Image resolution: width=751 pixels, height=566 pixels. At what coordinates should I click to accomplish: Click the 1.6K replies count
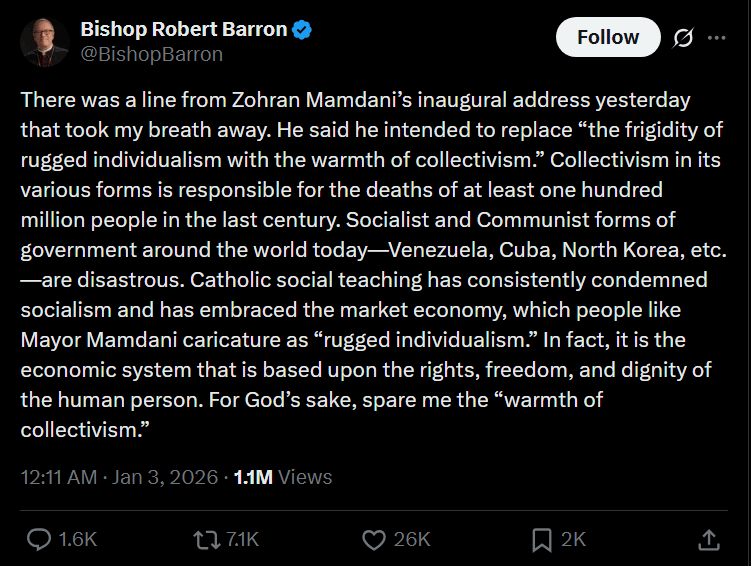click(78, 540)
